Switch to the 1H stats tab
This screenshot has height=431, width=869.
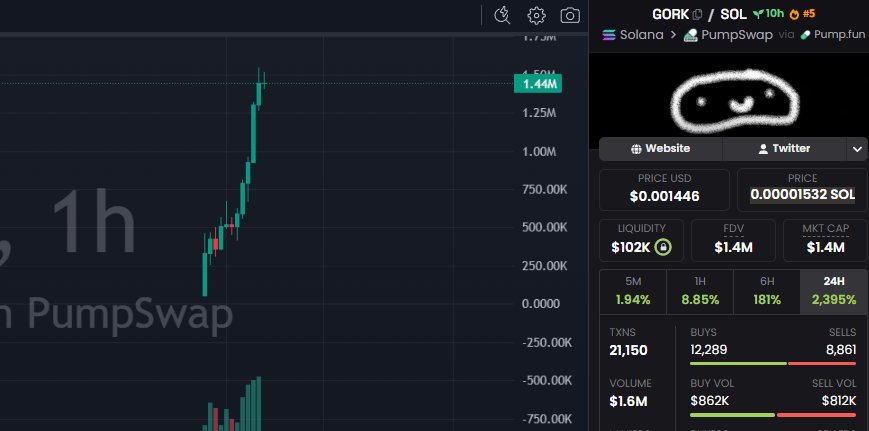(699, 290)
